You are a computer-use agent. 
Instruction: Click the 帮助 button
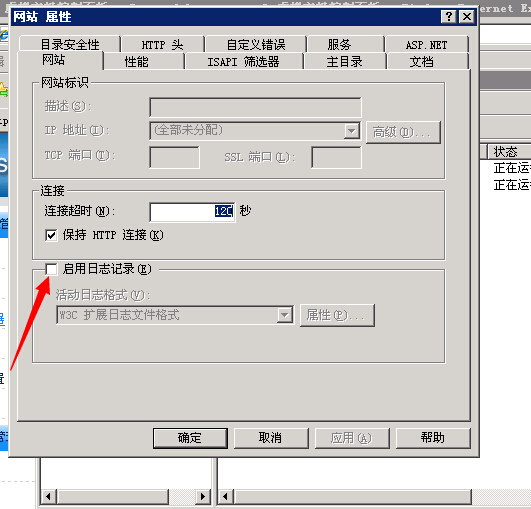(x=433, y=438)
